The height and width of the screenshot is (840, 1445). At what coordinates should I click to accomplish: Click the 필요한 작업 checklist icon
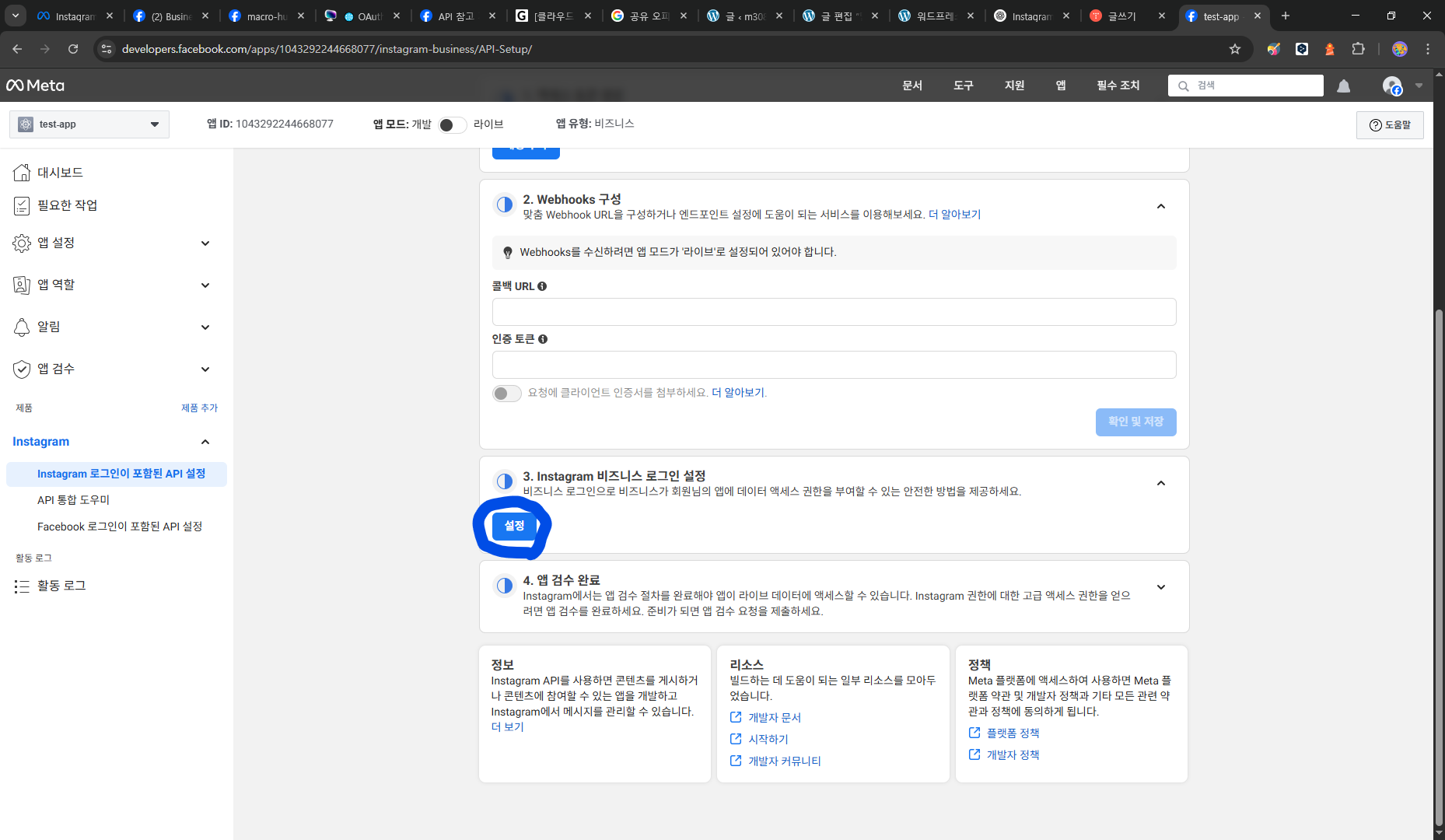click(22, 205)
